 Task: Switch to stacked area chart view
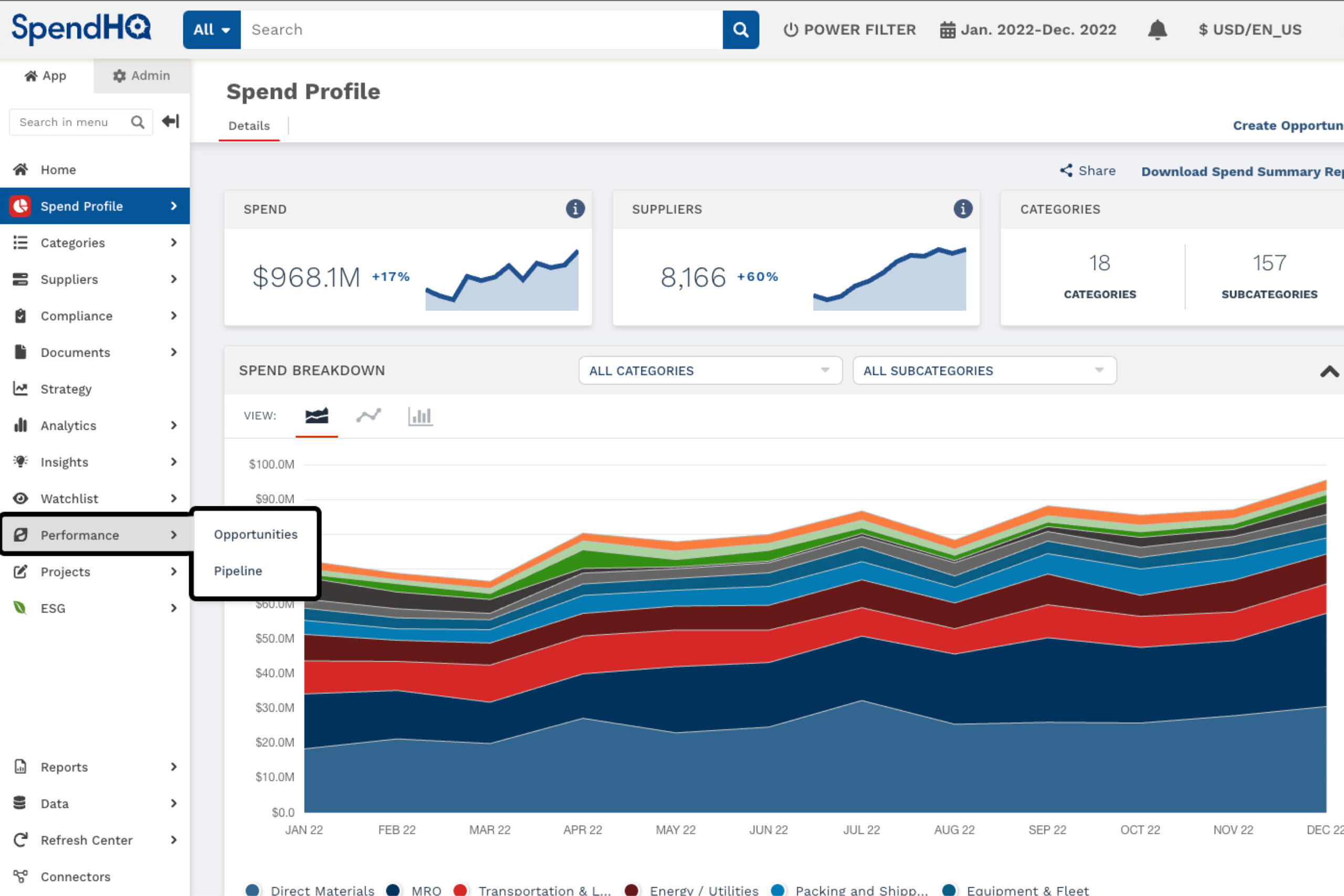[317, 416]
